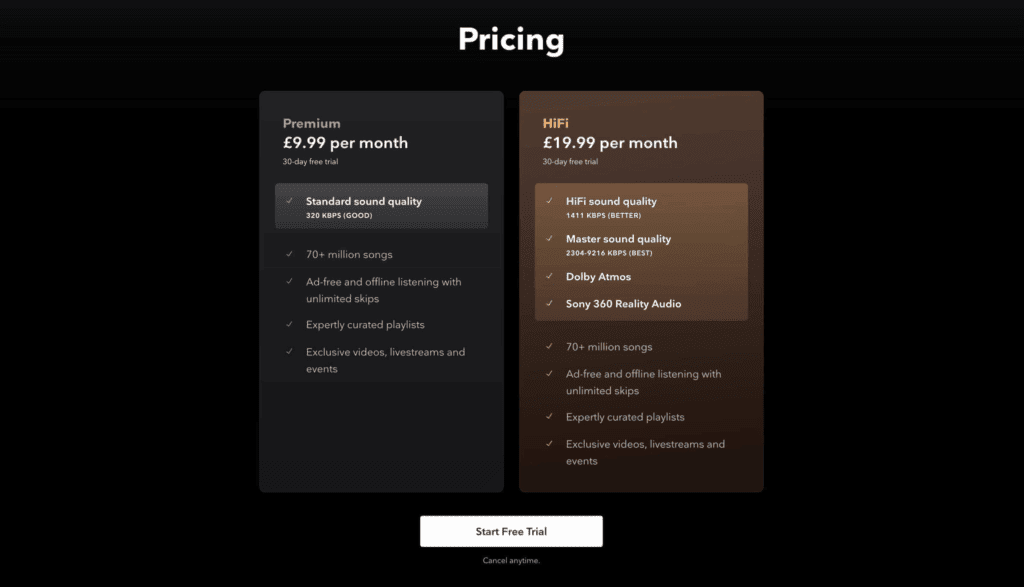The image size is (1024, 587).
Task: Select the HiFi plan heading
Action: click(x=556, y=123)
